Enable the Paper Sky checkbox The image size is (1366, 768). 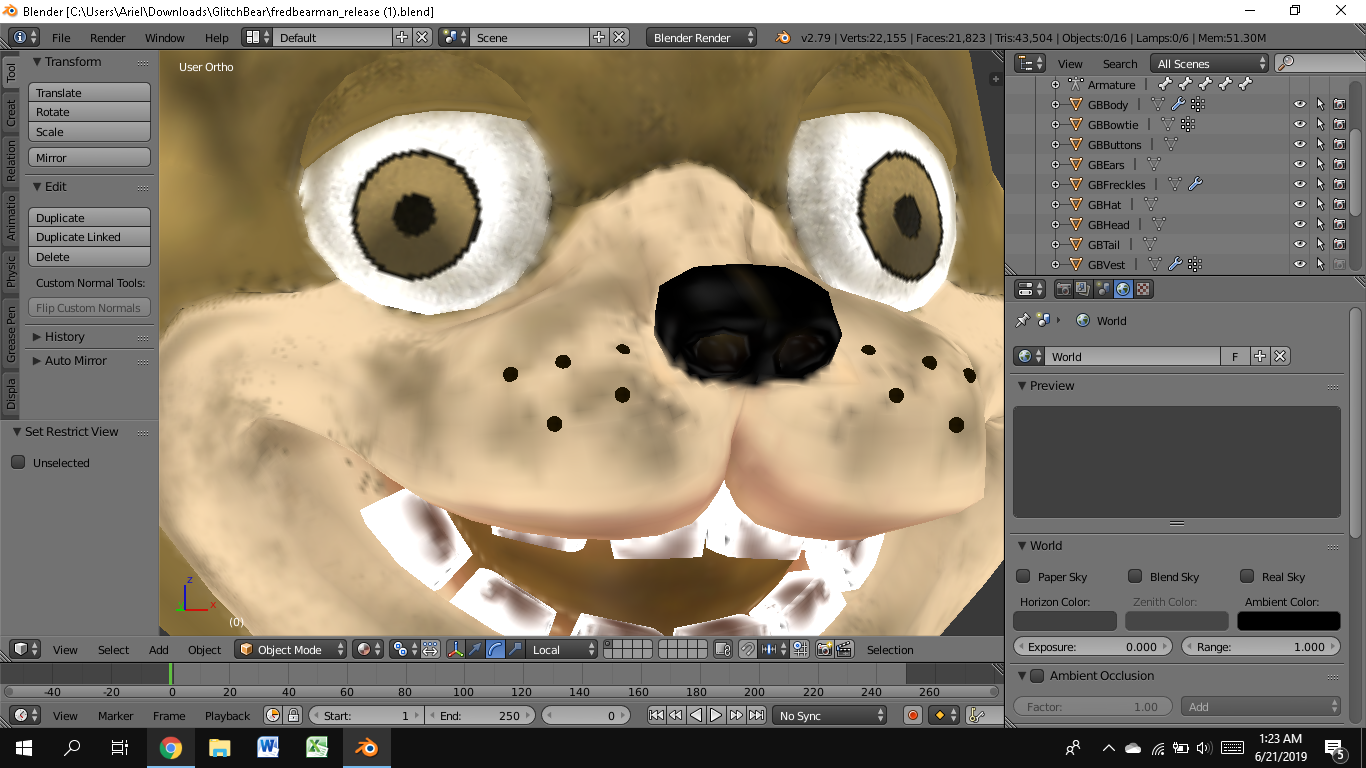[x=1023, y=576]
